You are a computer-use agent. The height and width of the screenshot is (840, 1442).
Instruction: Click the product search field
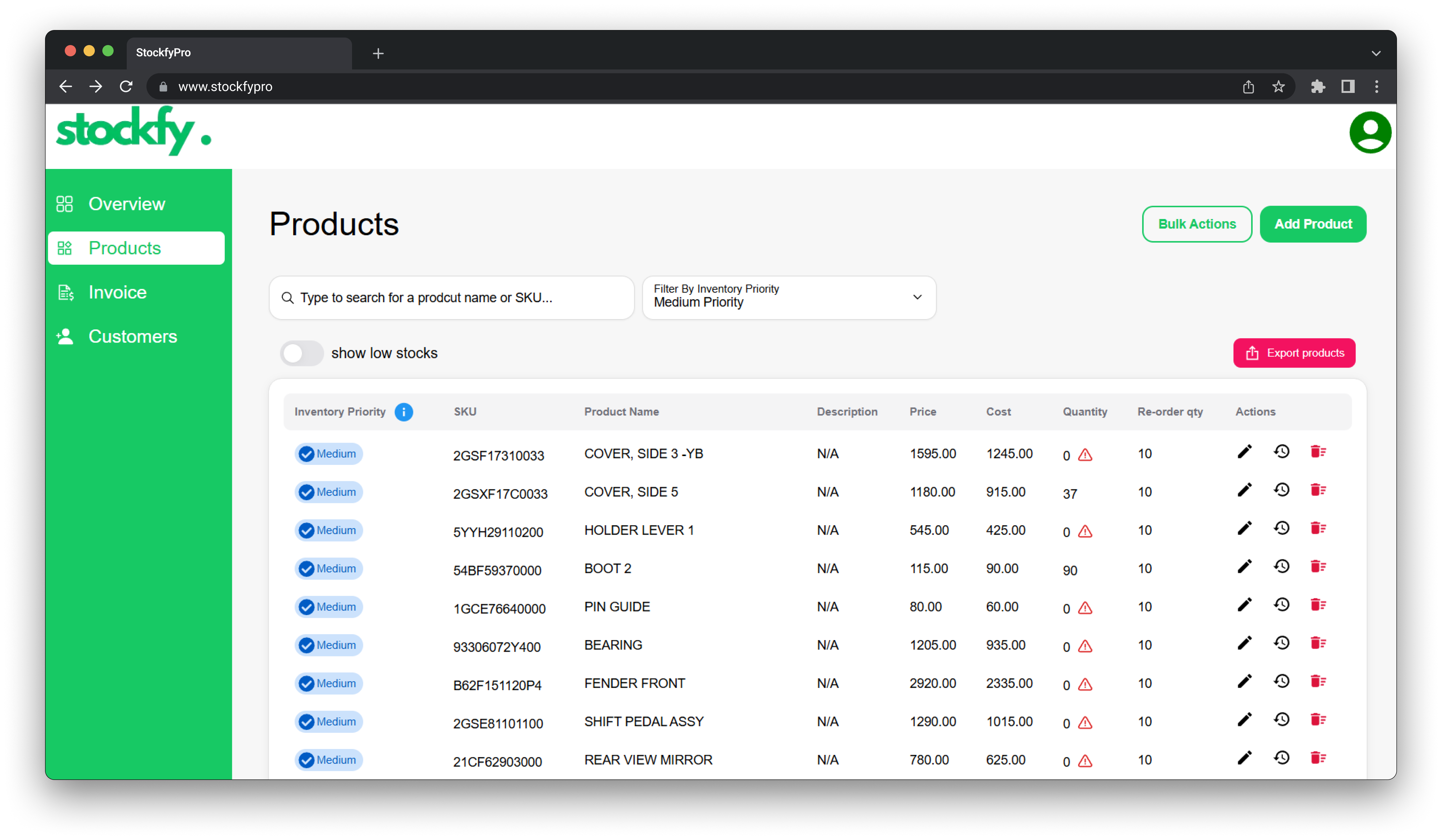[452, 298]
